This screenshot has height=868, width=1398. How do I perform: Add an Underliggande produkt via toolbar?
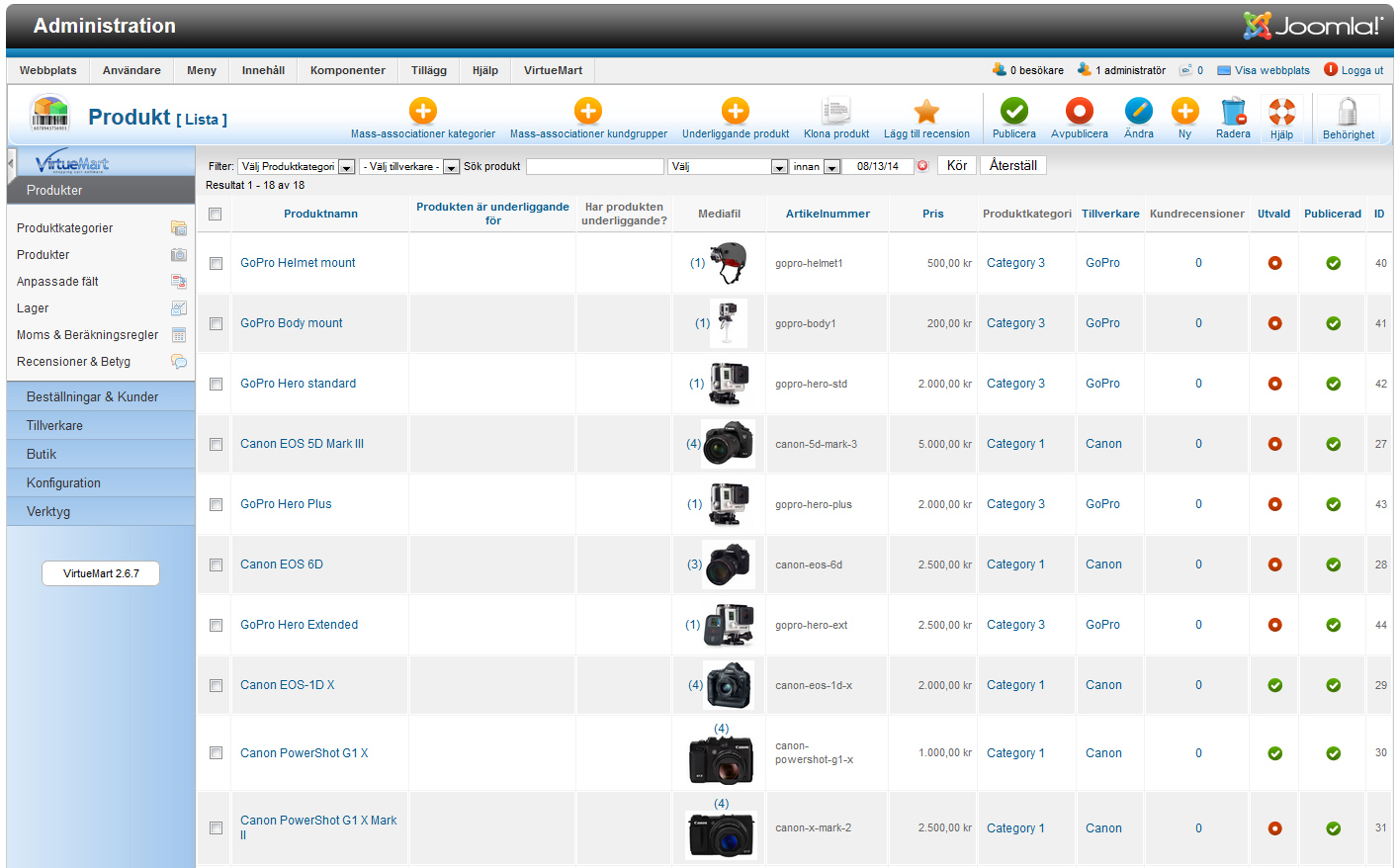tap(736, 111)
